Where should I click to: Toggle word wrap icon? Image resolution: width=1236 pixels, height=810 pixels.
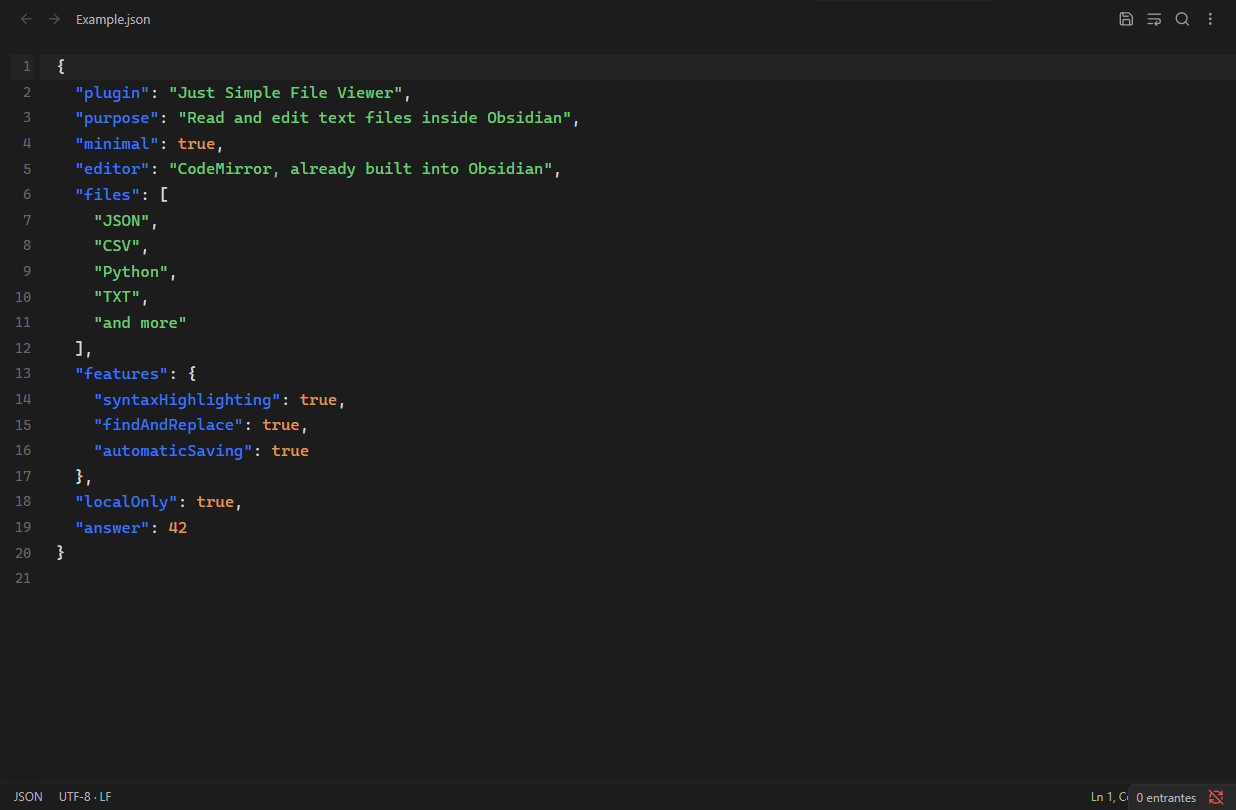click(x=1154, y=19)
